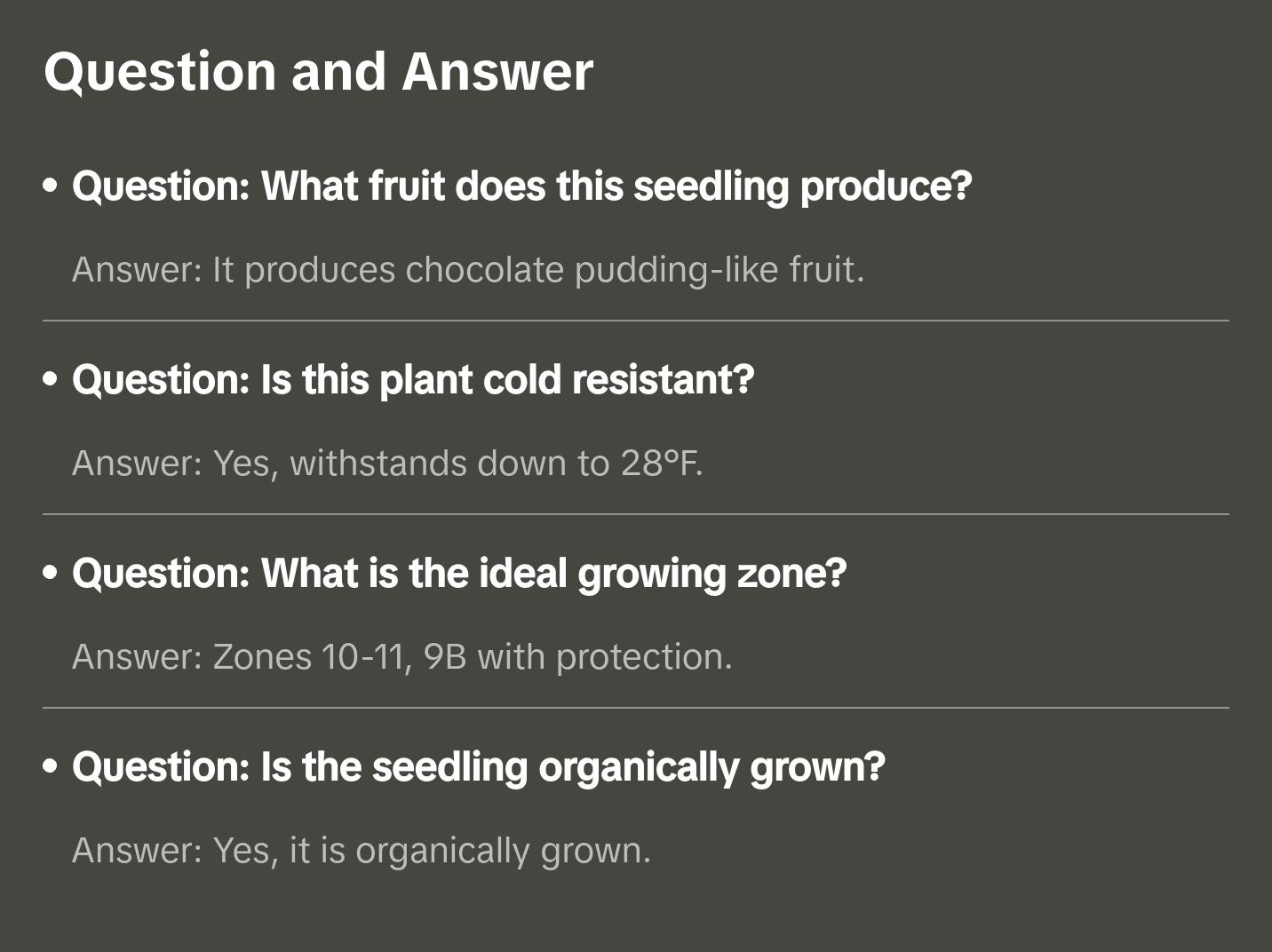Expand the question about fruit this seedling produces
This screenshot has width=1272, height=952.
pos(521,186)
